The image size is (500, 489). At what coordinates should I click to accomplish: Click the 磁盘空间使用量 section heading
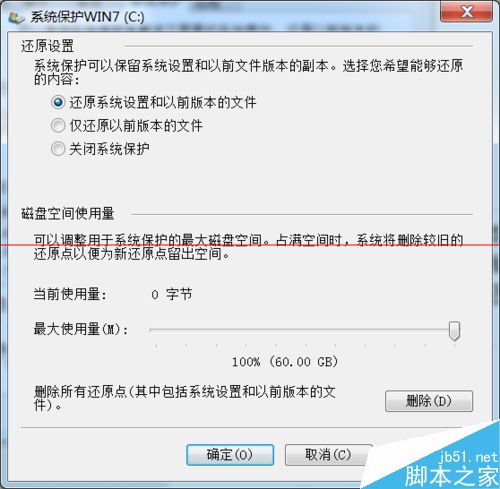click(x=68, y=214)
